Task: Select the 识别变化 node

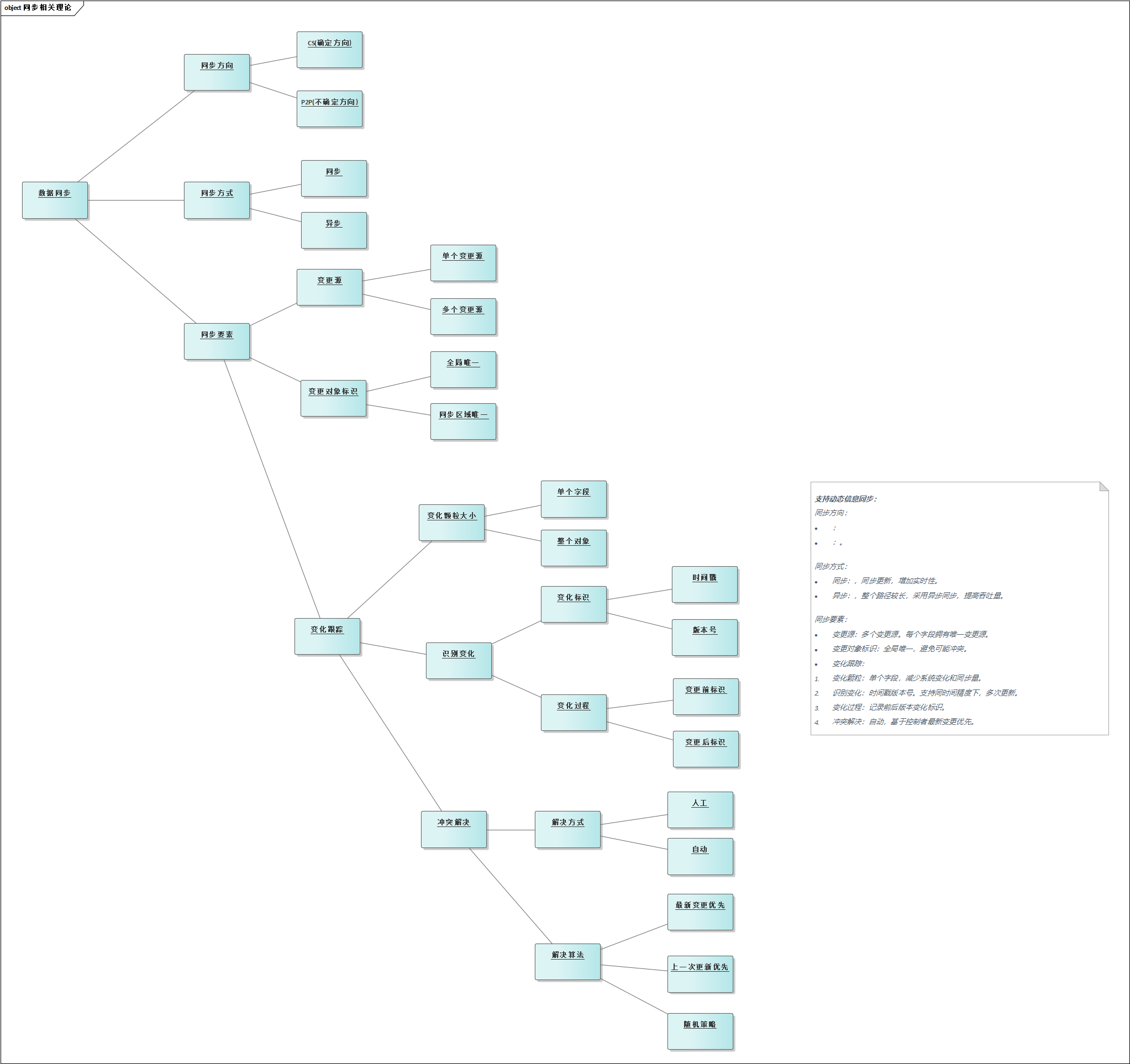Action: coord(459,661)
